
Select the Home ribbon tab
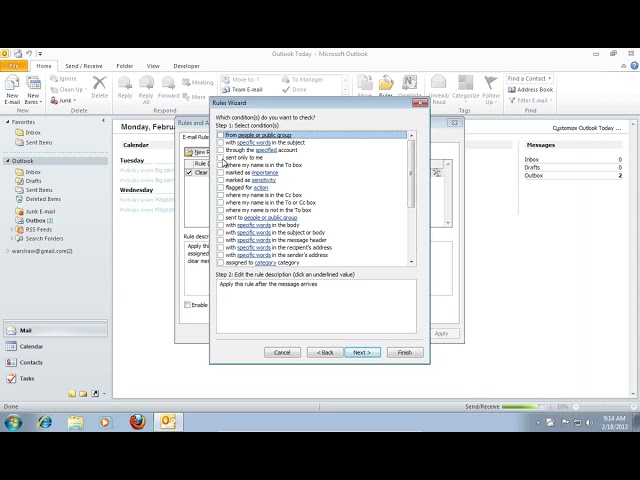tap(44, 66)
